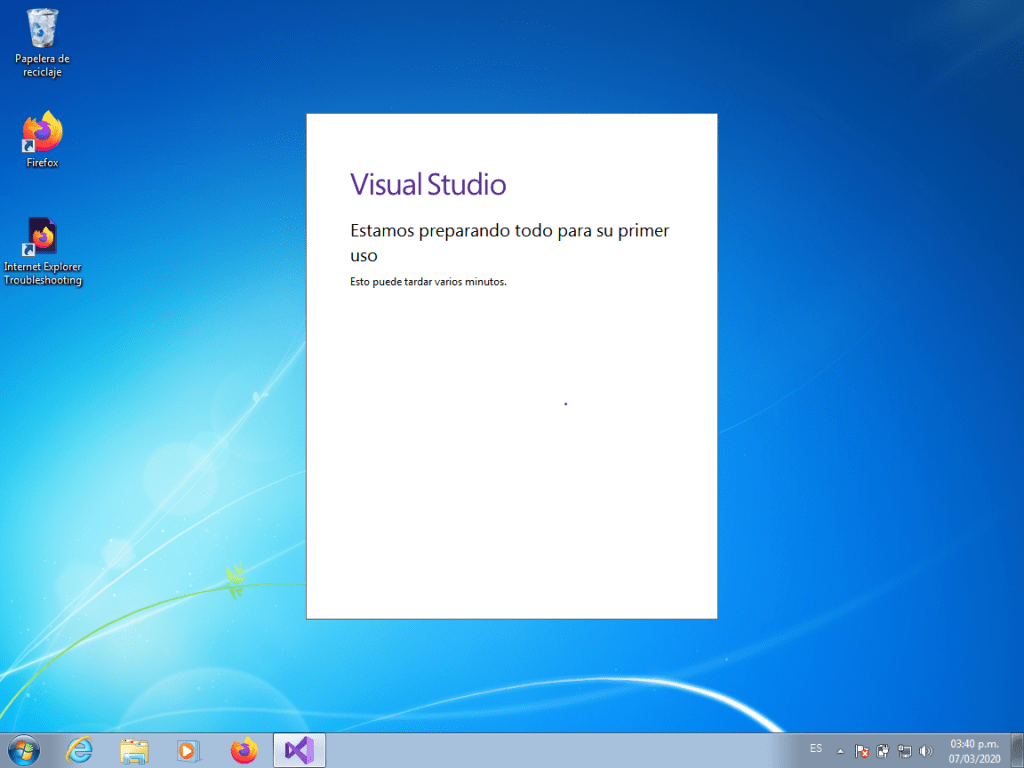This screenshot has width=1024, height=768.
Task: Select Internet Explorer Troubleshooting desktop shortcut
Action: pyautogui.click(x=42, y=251)
